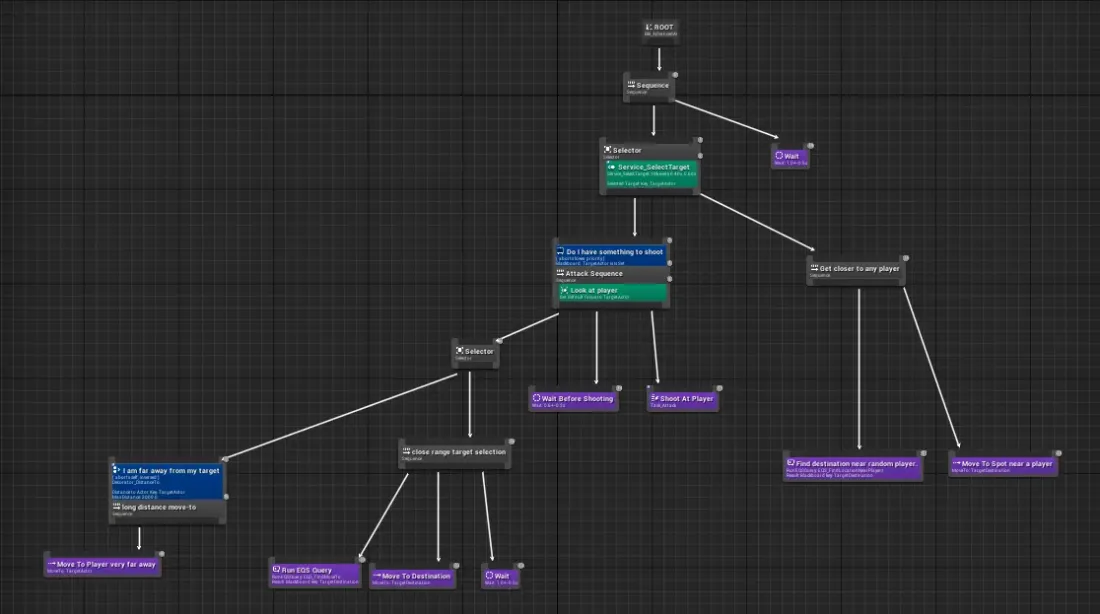Click the 'Move To Player very far away' arrow icon

(51, 564)
